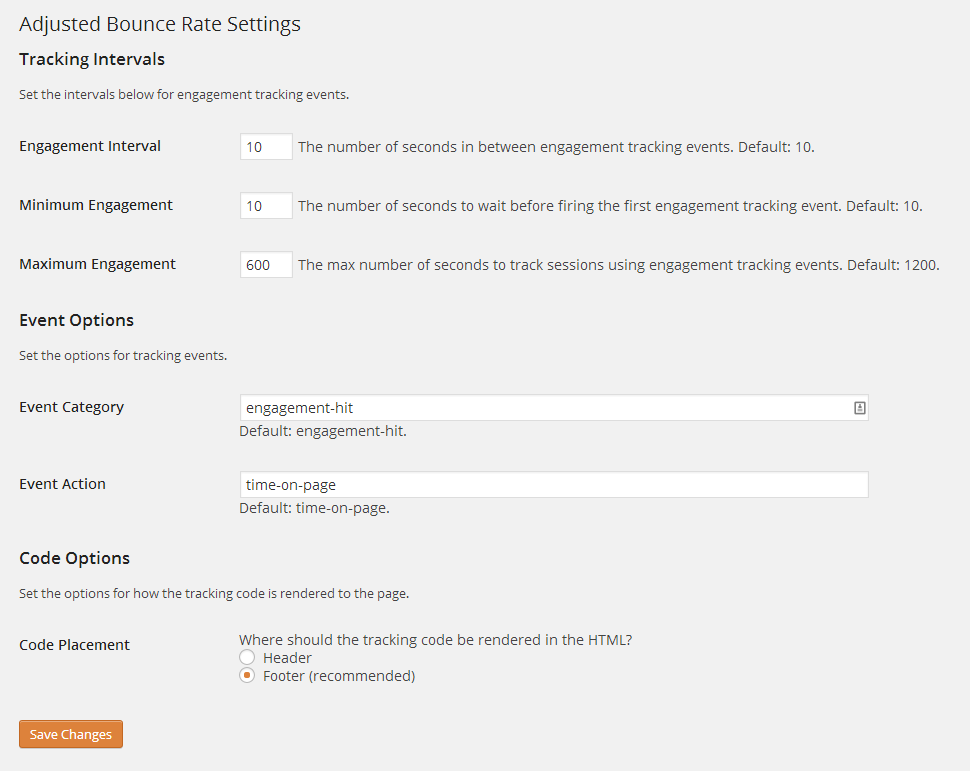Image resolution: width=970 pixels, height=771 pixels.
Task: Select the Header radio button
Action: click(x=247, y=657)
